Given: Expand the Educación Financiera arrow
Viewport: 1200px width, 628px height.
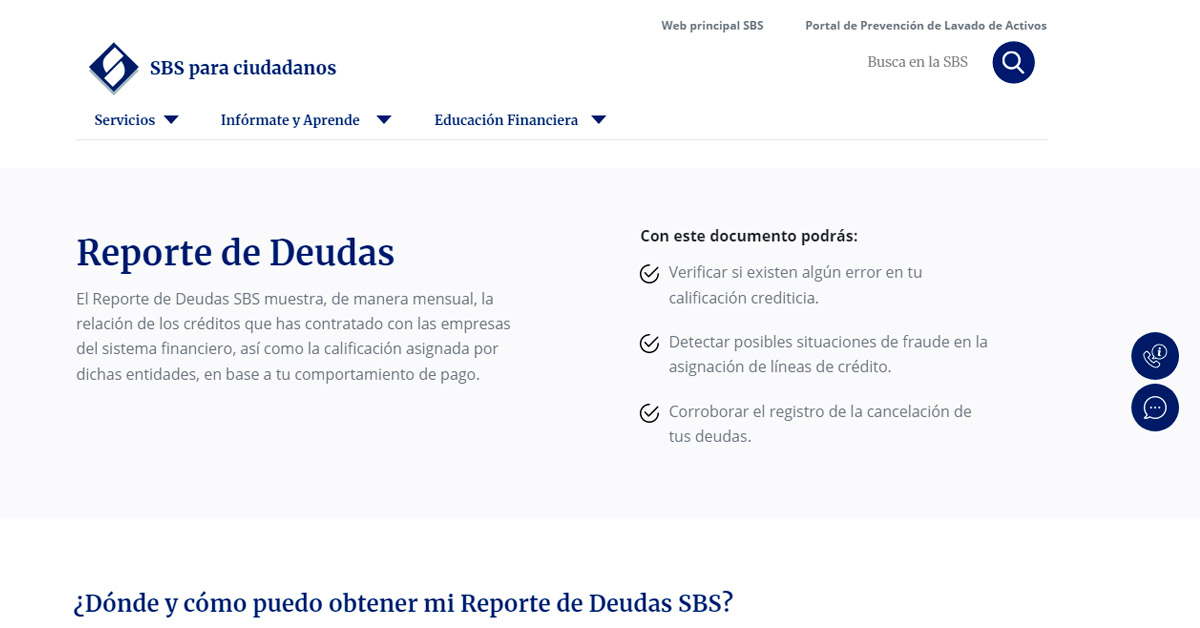Looking at the screenshot, I should click(x=599, y=120).
